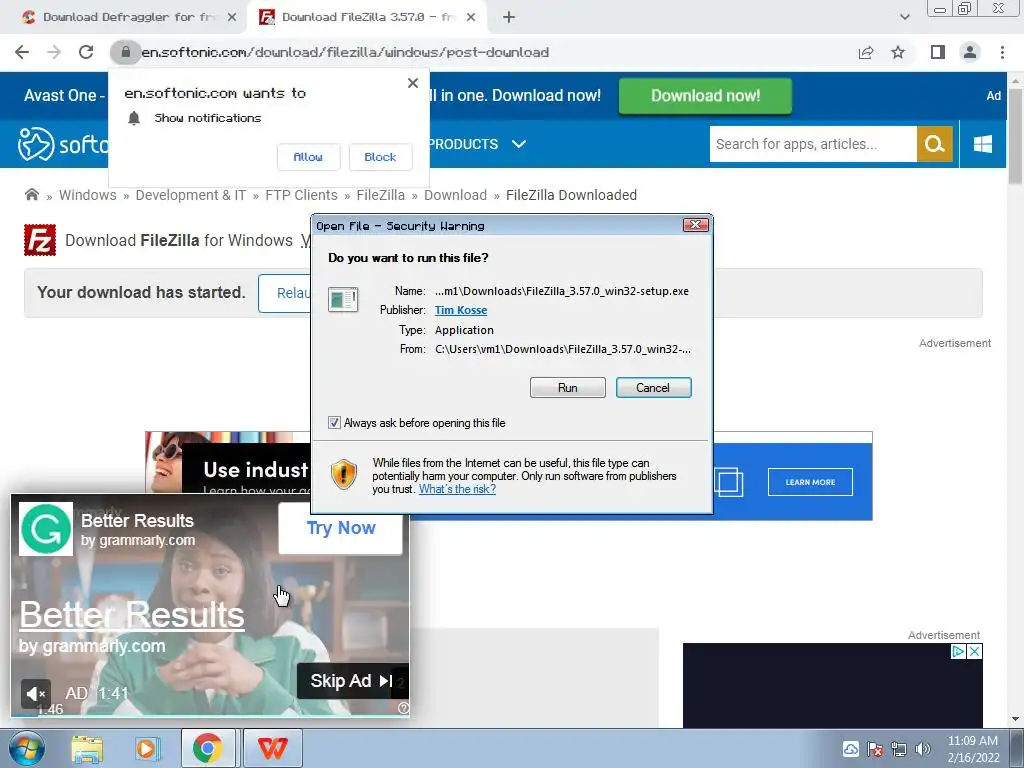Open the Windows Start menu
This screenshot has width=1024, height=768.
(x=27, y=748)
